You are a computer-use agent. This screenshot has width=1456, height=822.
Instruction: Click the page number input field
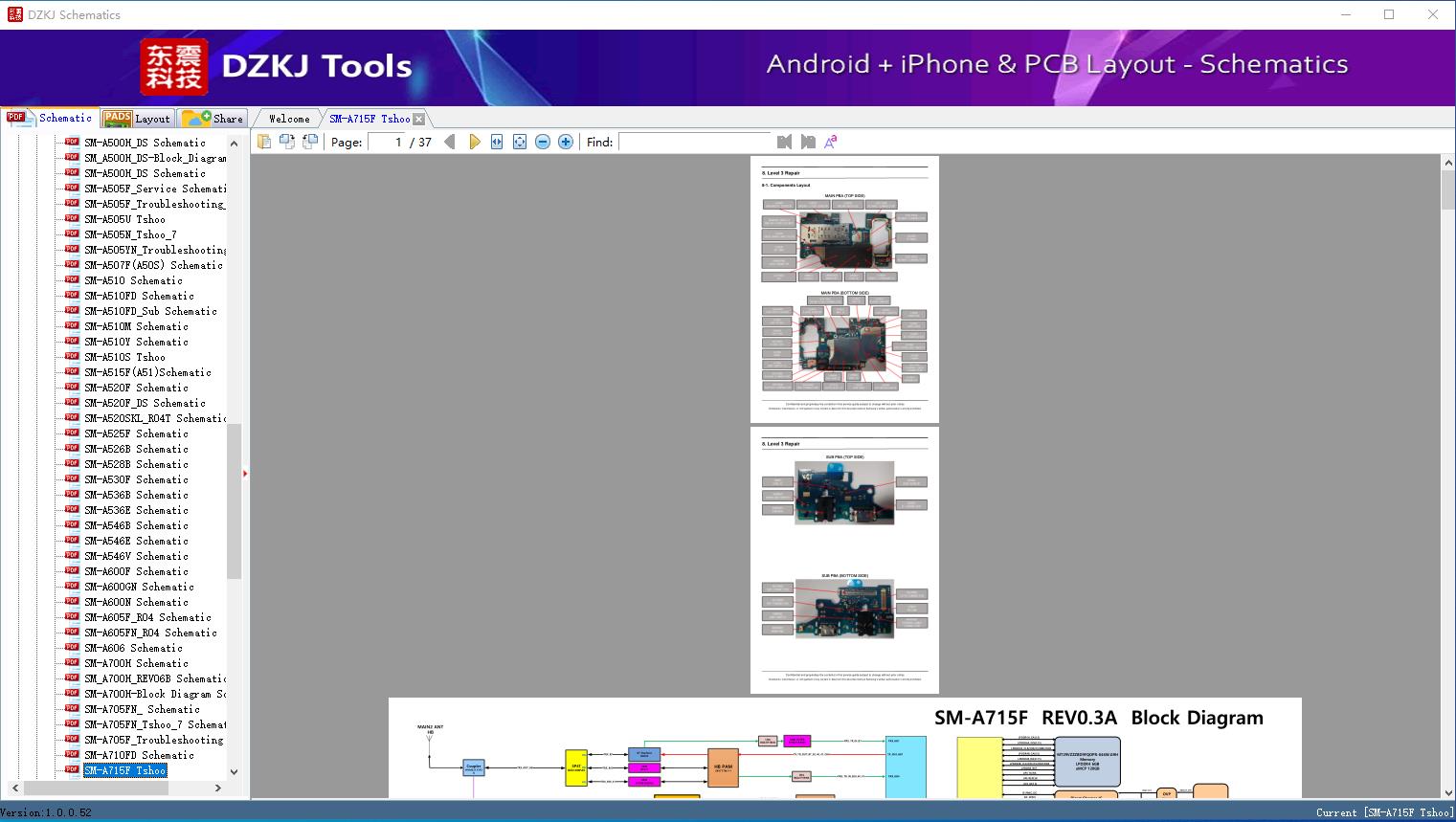click(x=386, y=142)
